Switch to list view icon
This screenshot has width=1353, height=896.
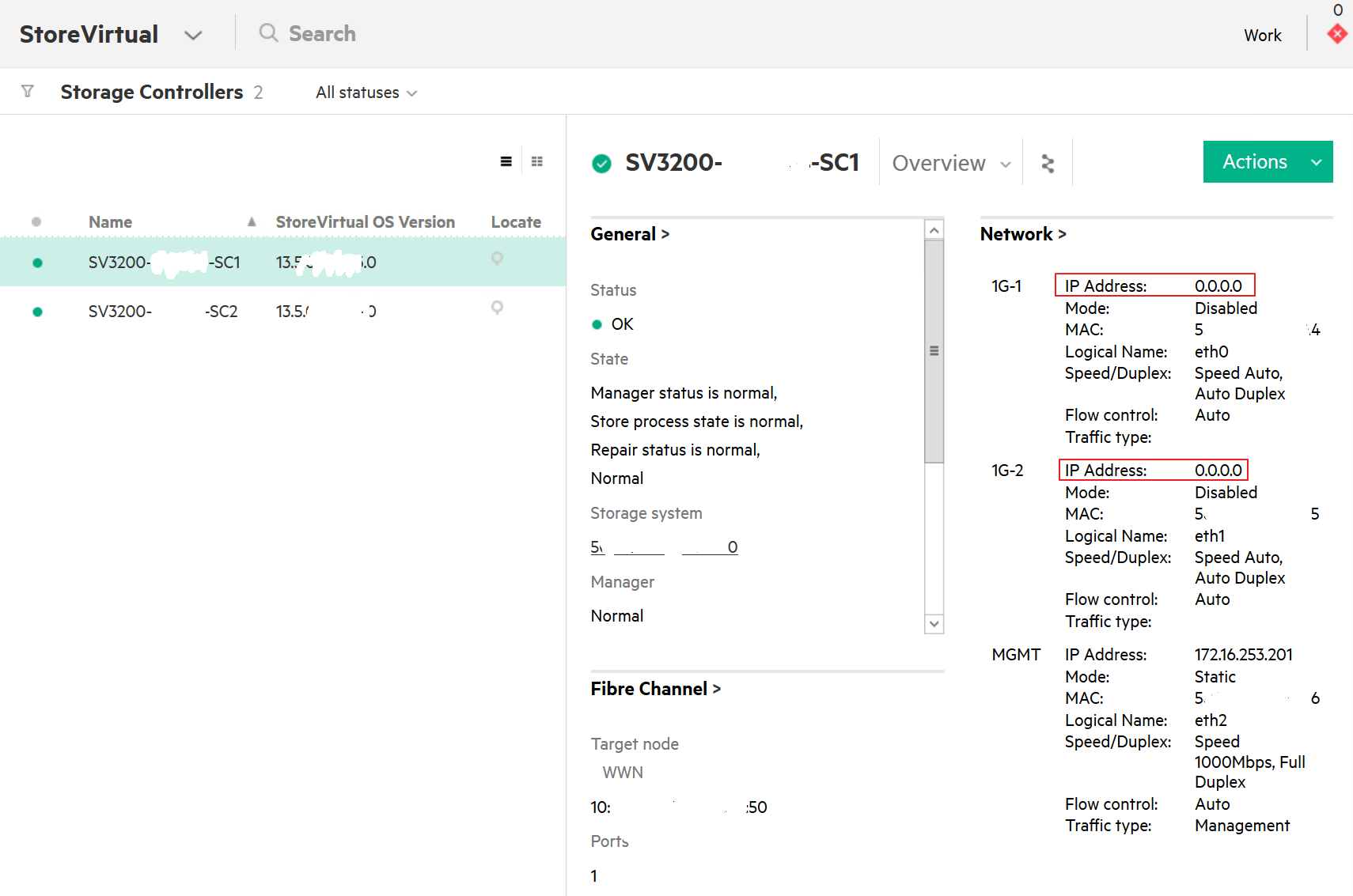click(x=506, y=161)
